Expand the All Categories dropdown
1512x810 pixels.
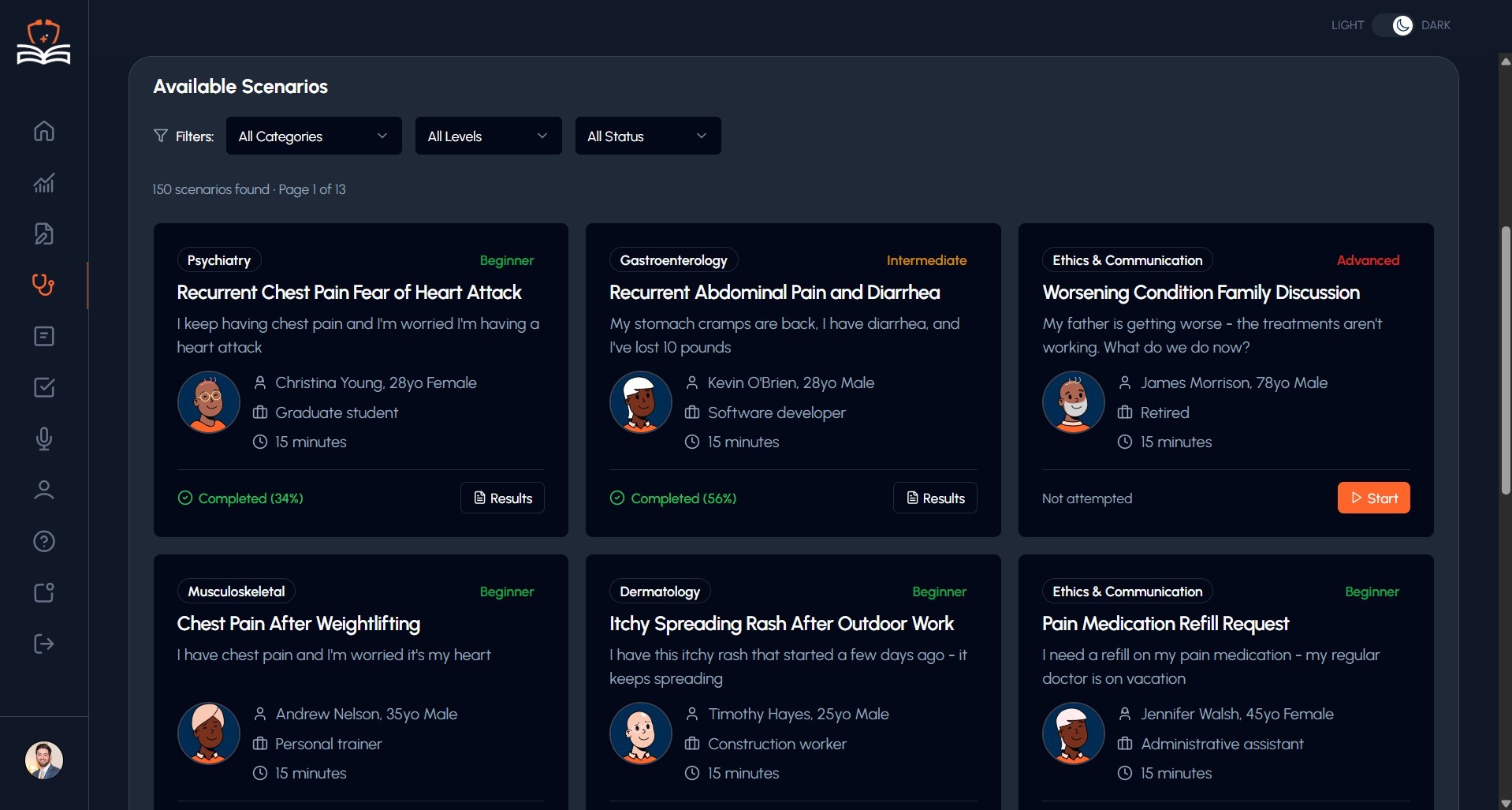click(x=314, y=136)
